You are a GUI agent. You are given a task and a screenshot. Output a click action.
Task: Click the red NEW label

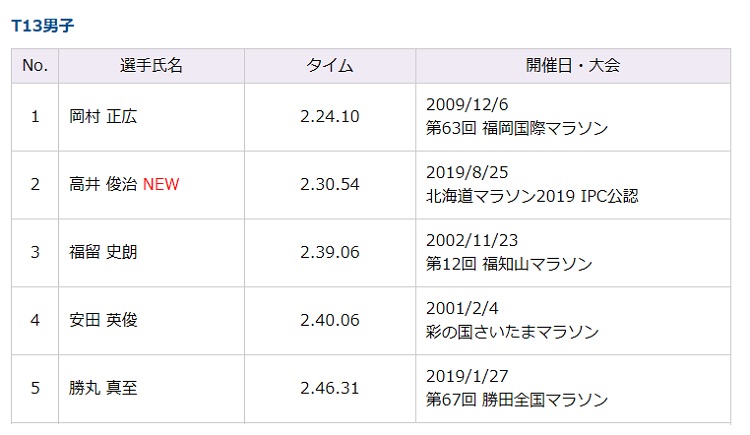pyautogui.click(x=161, y=184)
